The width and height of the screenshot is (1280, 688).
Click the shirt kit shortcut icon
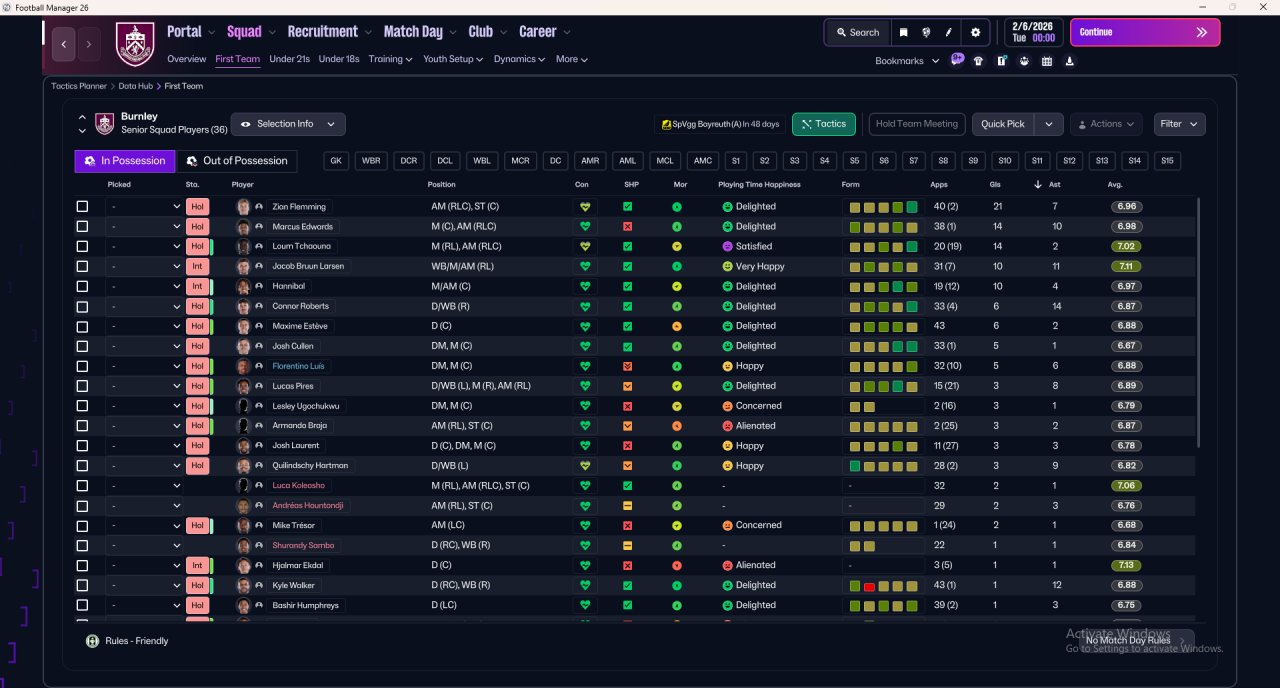pos(978,61)
